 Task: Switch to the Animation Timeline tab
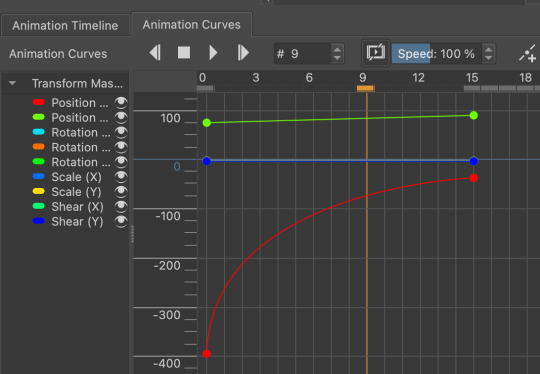pos(65,25)
